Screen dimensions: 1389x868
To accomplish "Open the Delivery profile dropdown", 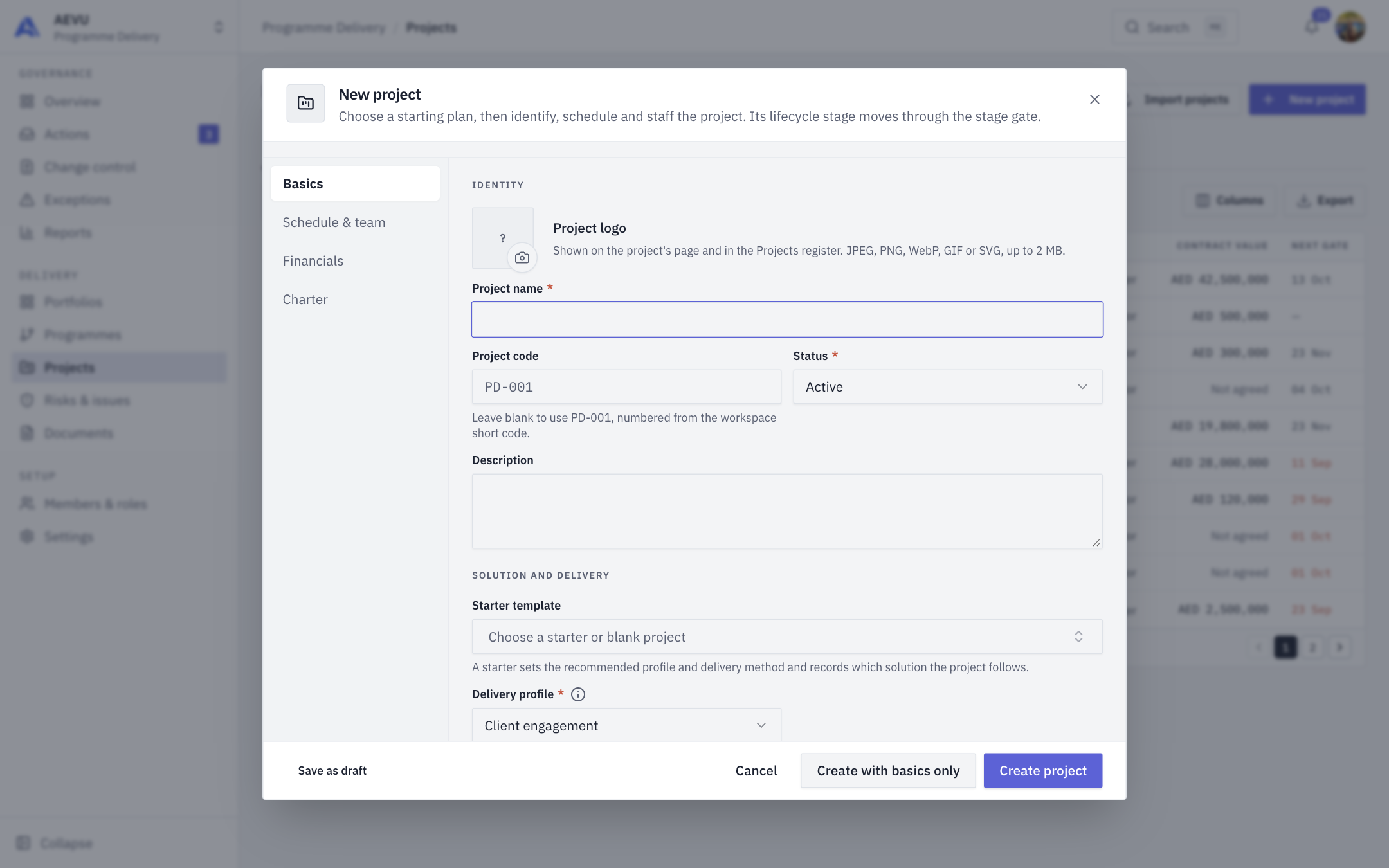I will (x=626, y=725).
